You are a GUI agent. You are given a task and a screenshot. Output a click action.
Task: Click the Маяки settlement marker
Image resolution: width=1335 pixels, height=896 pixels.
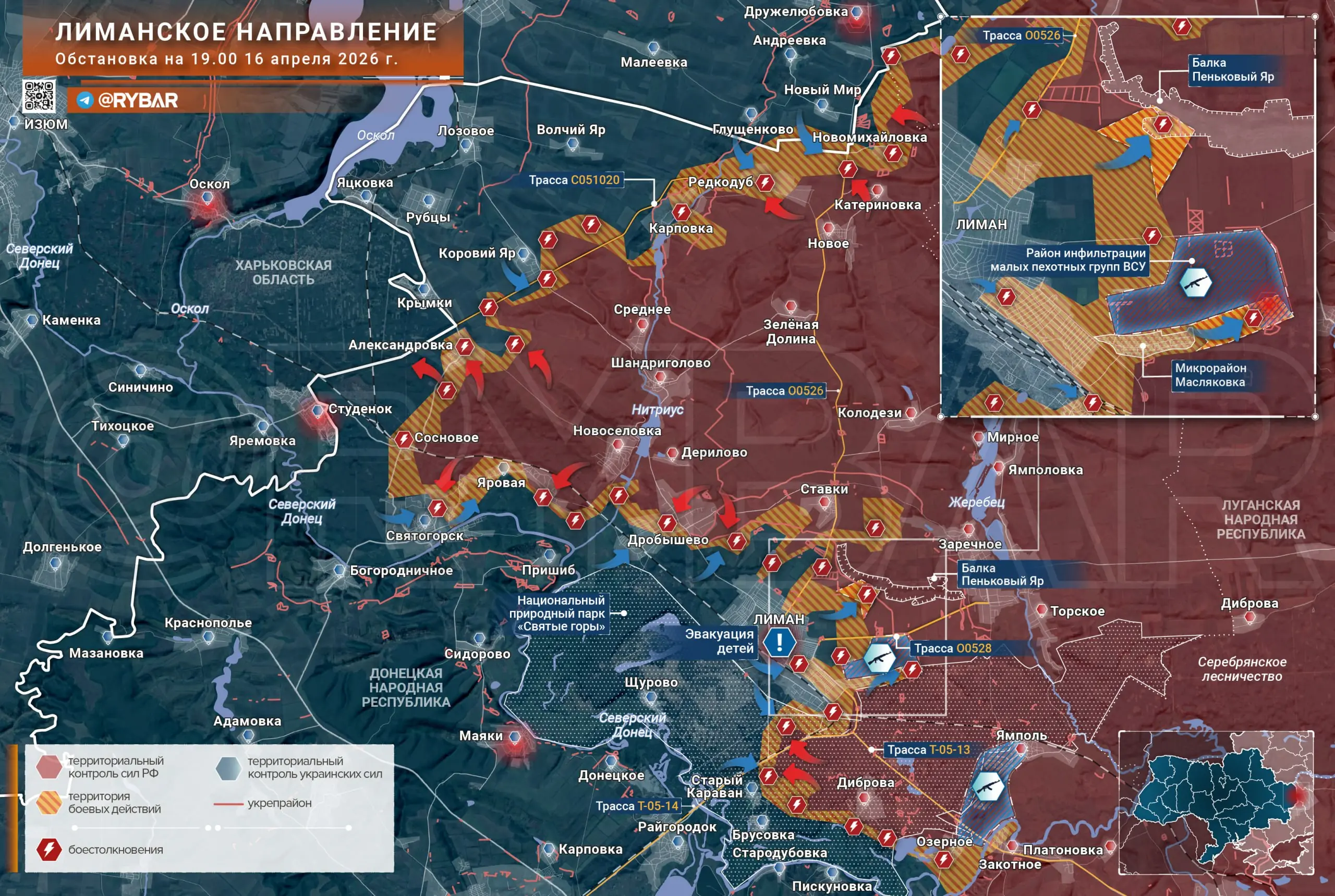point(515,738)
